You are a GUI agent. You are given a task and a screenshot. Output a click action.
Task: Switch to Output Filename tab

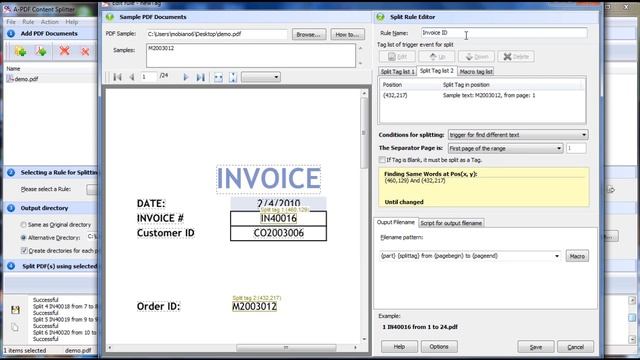click(x=396, y=222)
